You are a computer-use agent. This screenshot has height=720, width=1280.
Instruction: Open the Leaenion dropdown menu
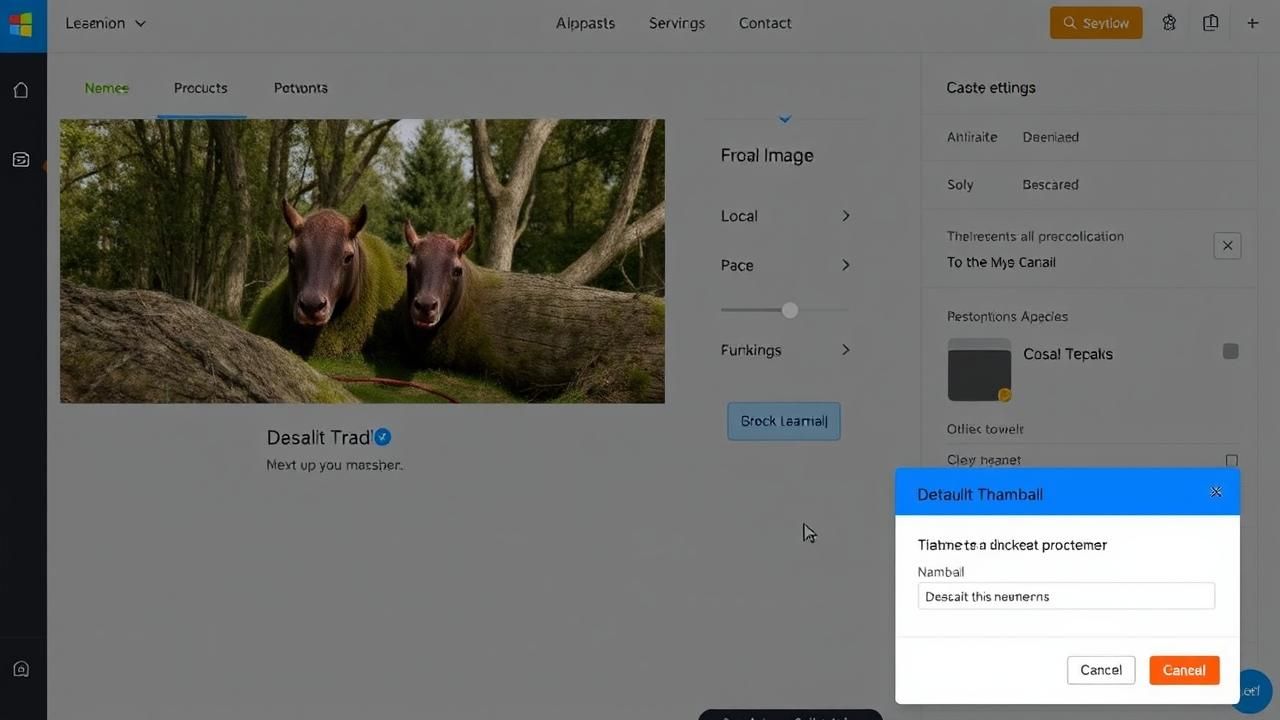[105, 23]
